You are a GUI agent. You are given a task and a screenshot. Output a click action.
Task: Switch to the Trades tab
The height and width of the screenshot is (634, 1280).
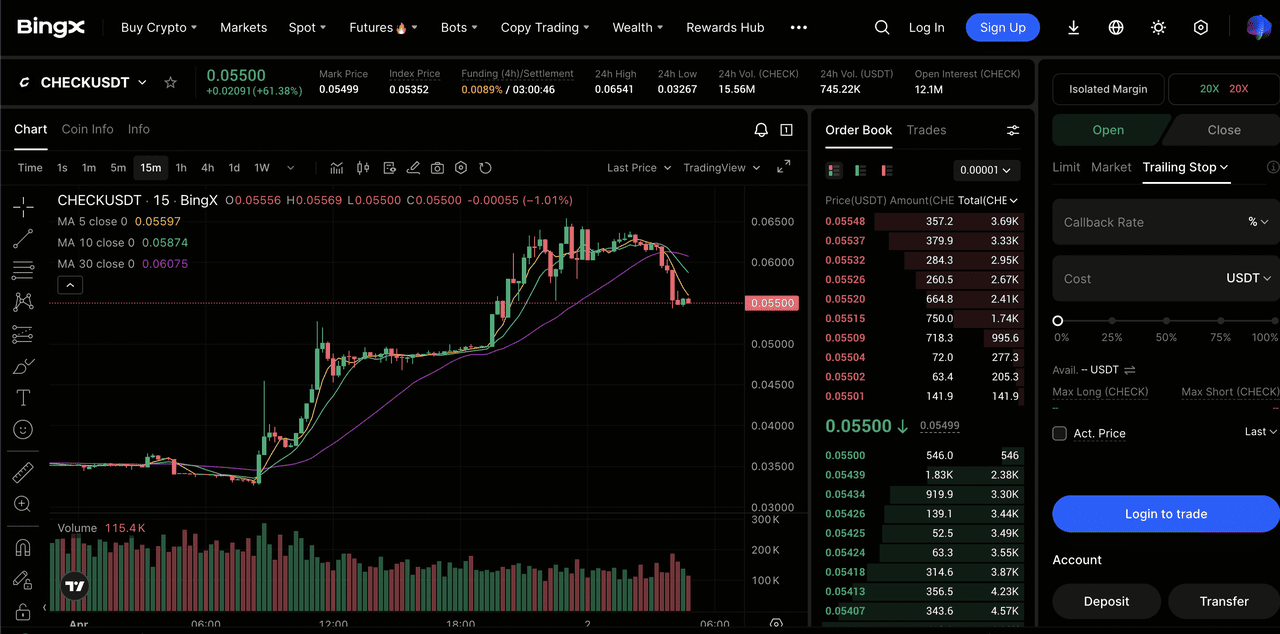point(926,130)
